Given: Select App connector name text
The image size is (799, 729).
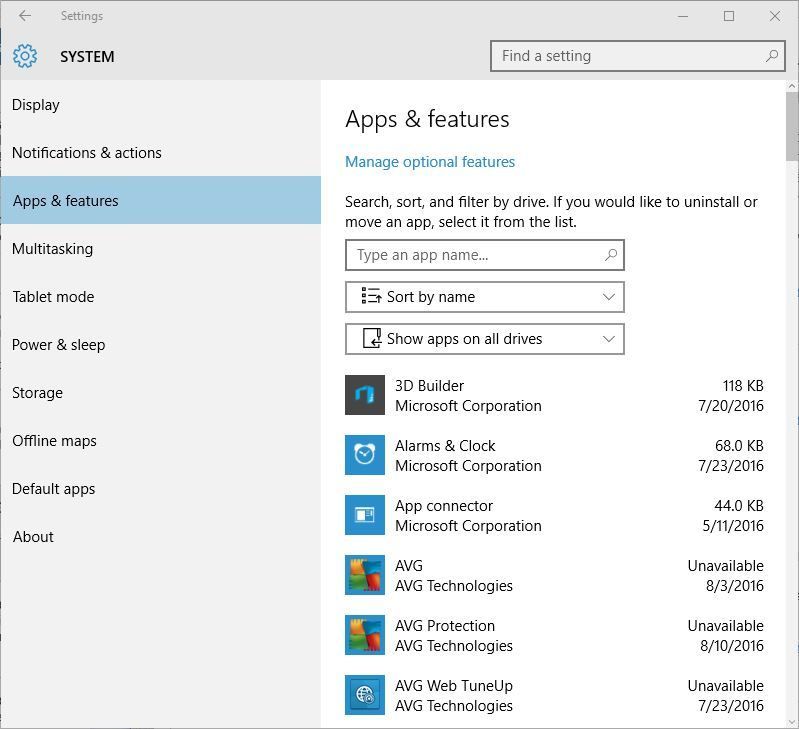Looking at the screenshot, I should 444,506.
